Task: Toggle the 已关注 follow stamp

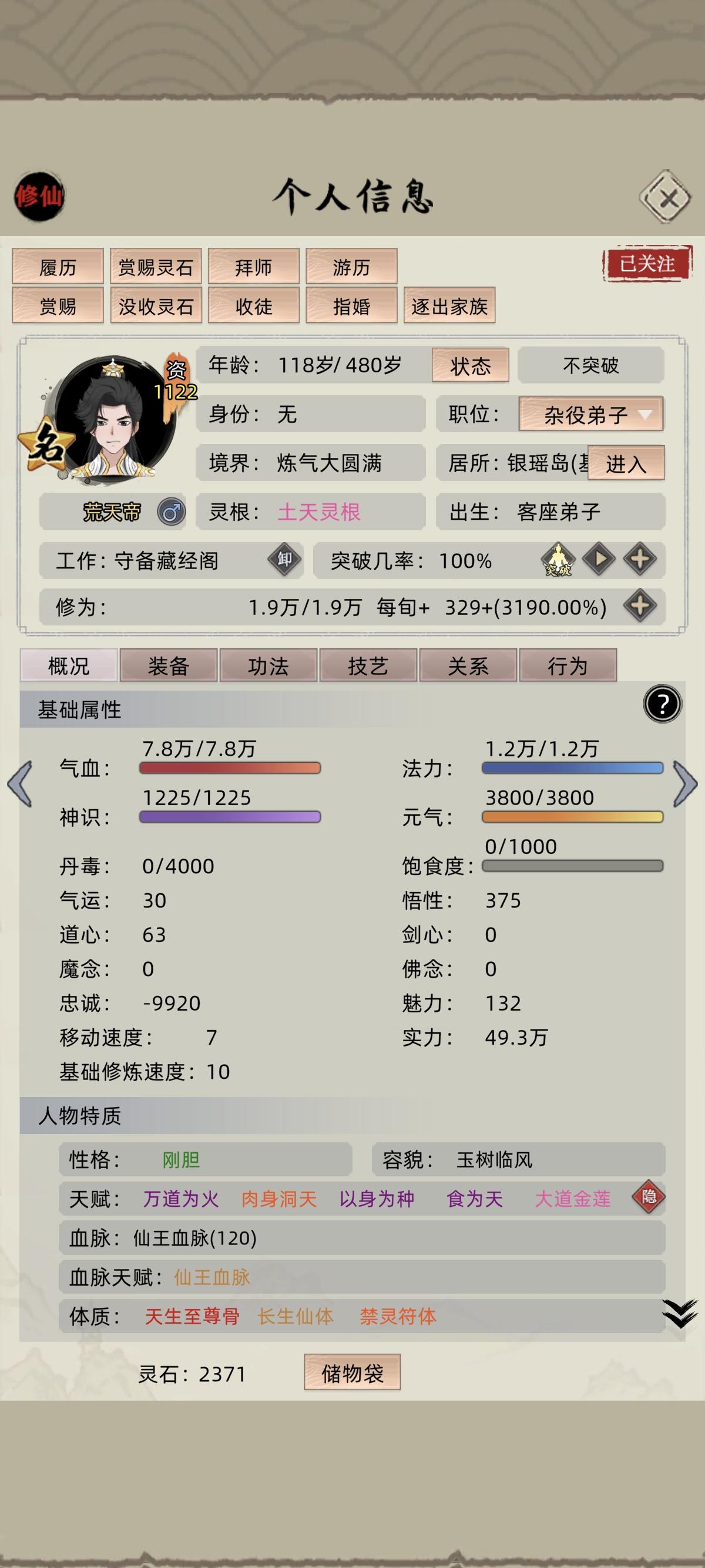Action: [x=647, y=264]
